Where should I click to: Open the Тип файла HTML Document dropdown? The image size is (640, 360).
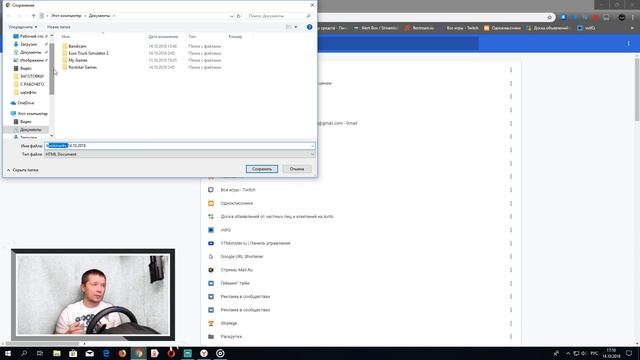pyautogui.click(x=180, y=154)
